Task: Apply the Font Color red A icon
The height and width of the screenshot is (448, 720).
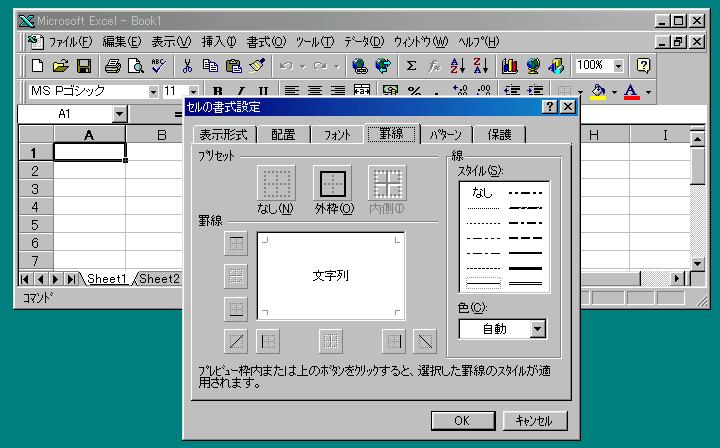Action: 632,91
